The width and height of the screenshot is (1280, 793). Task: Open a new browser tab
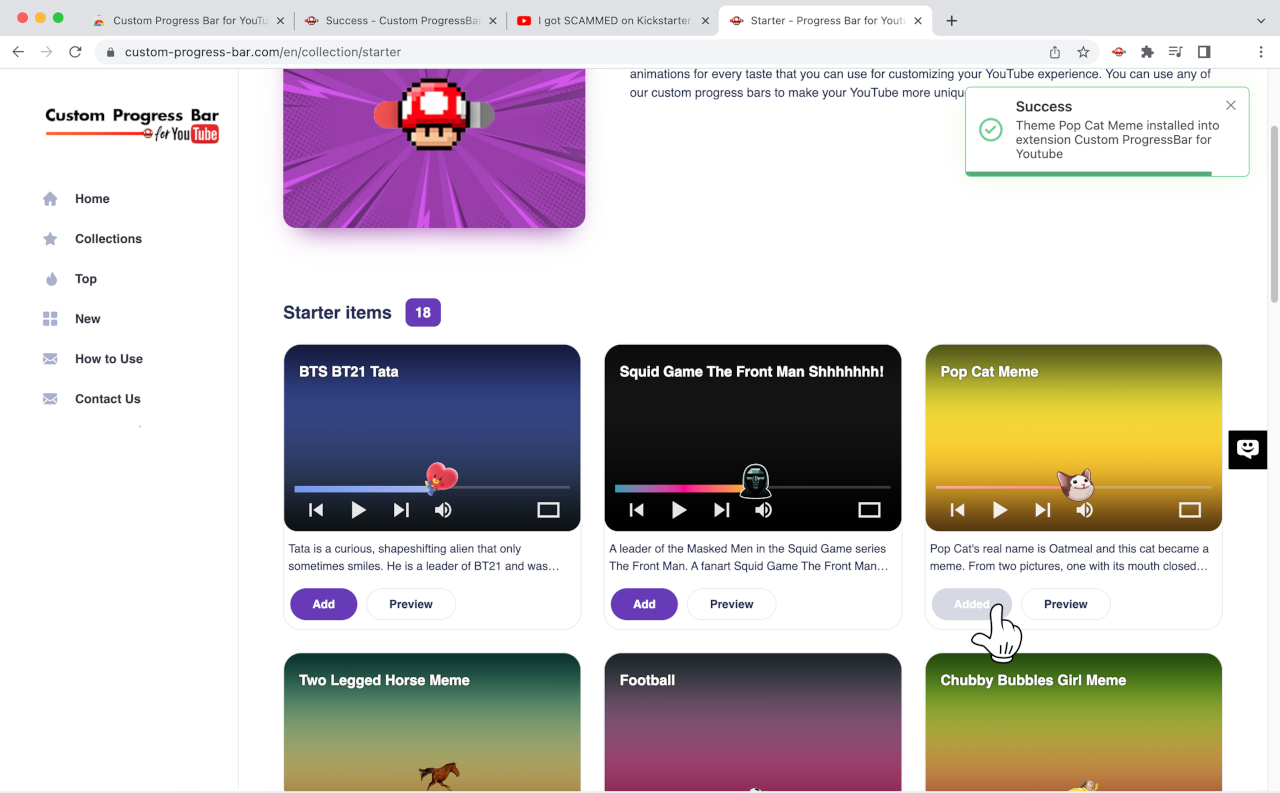[x=951, y=20]
